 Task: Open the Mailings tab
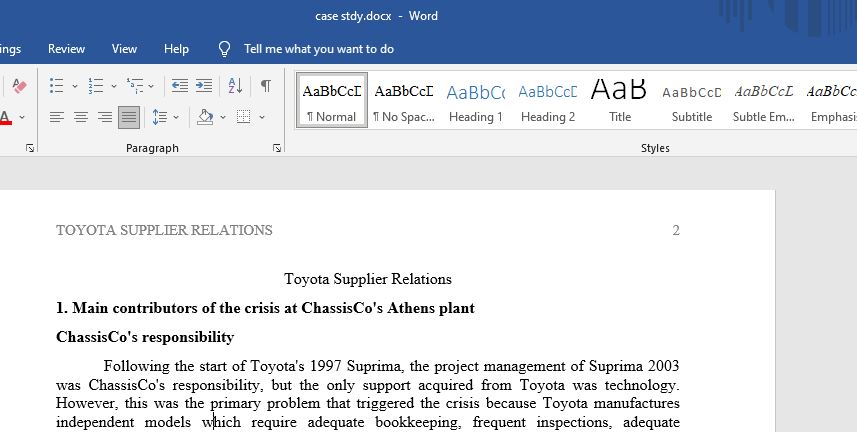10,49
